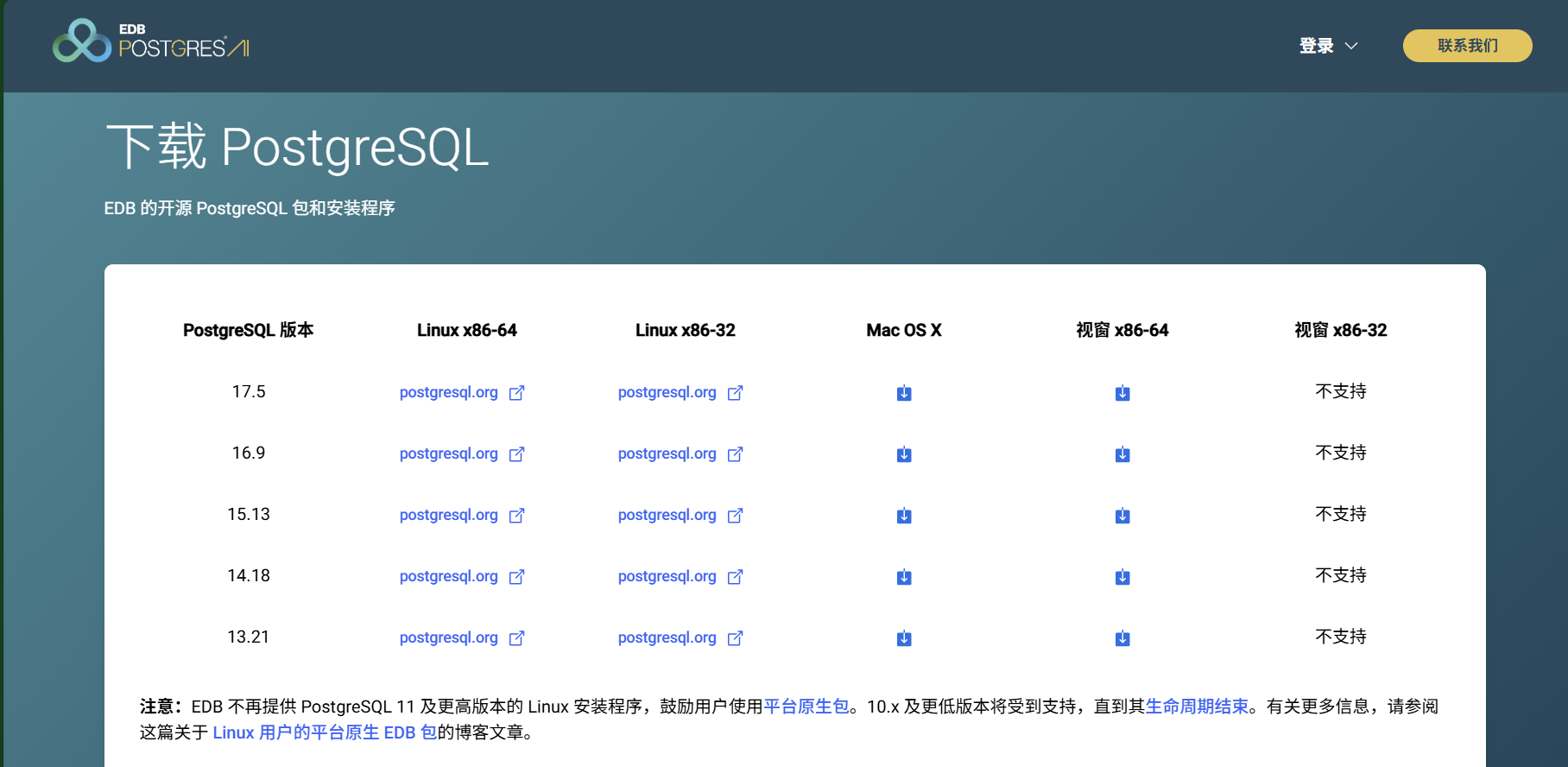Screen dimensions: 1568x767
Task: Open postgresql.org link for 13.21 Linux x86-64
Action: pyautogui.click(x=462, y=637)
